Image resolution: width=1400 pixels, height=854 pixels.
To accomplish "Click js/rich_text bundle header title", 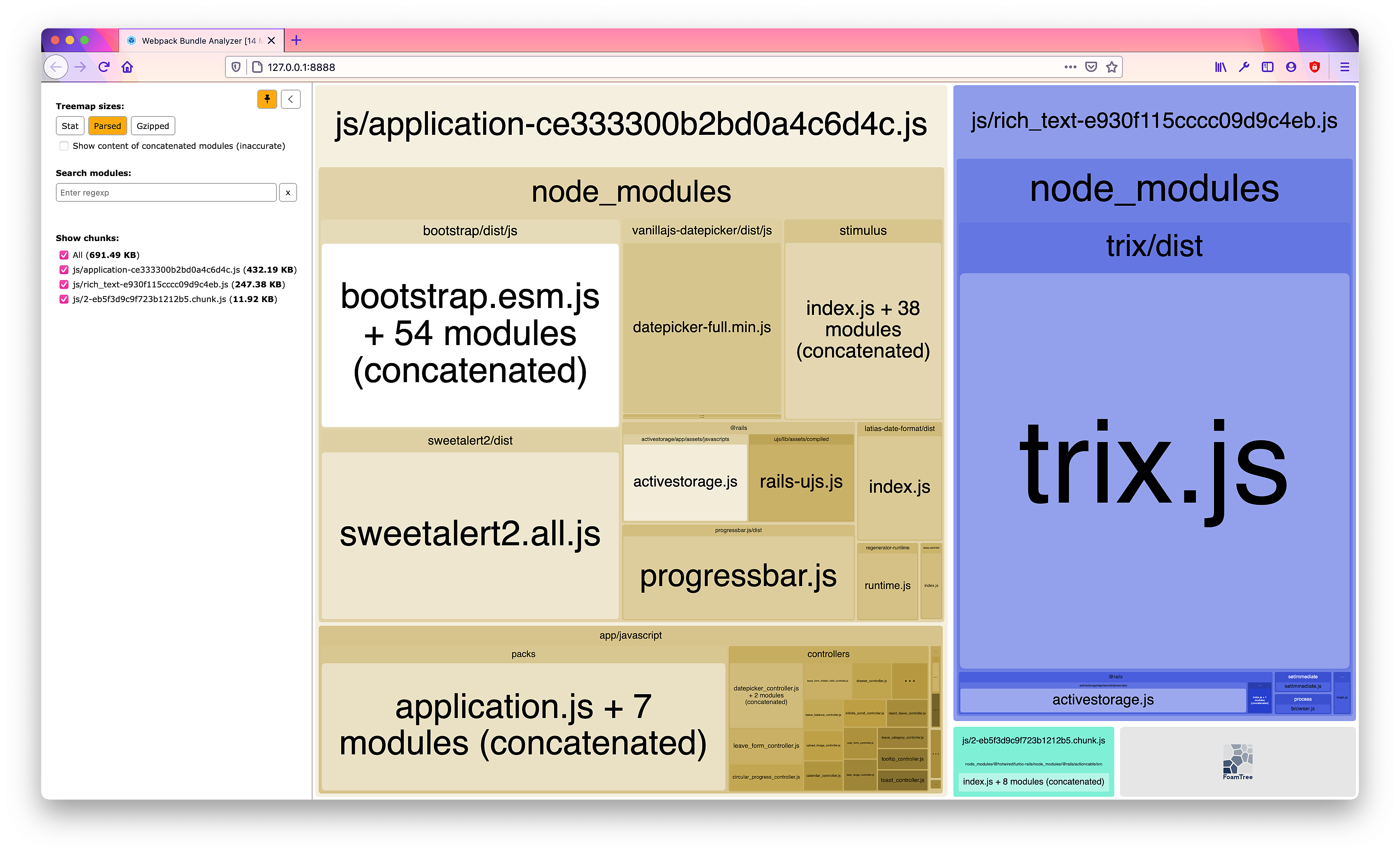I will (x=1154, y=121).
